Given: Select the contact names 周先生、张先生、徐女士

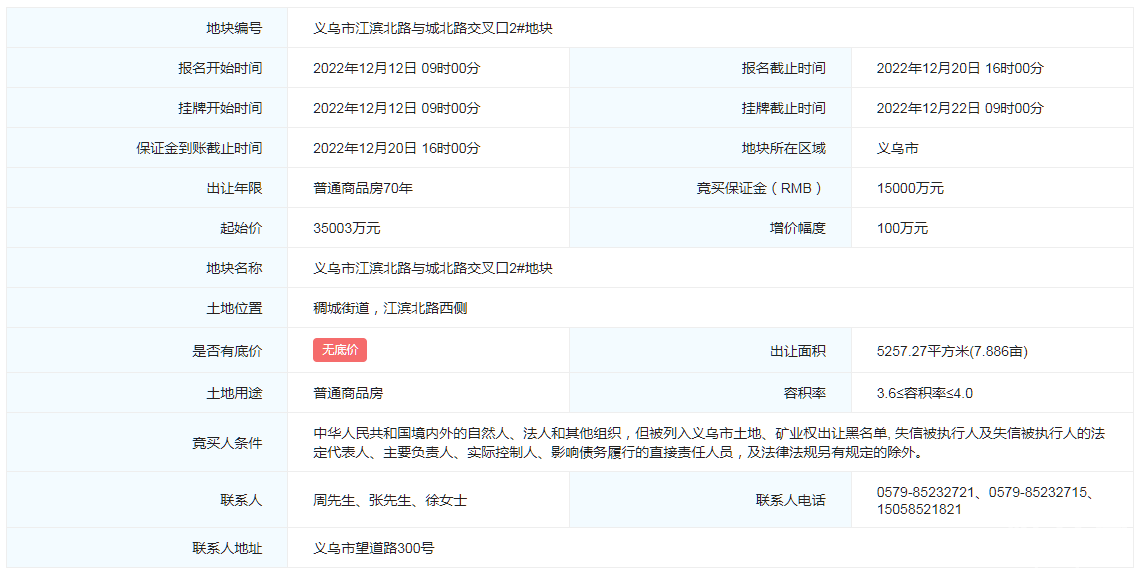Looking at the screenshot, I should click(389, 500).
